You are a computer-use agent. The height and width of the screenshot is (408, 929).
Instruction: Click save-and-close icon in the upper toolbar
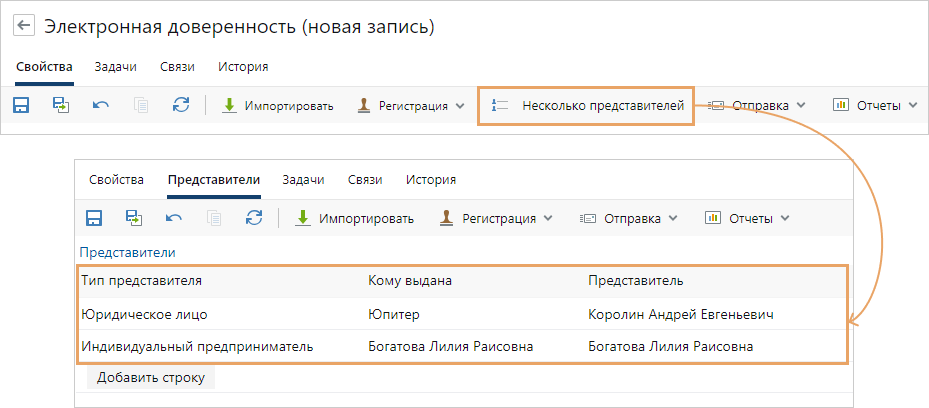click(60, 105)
